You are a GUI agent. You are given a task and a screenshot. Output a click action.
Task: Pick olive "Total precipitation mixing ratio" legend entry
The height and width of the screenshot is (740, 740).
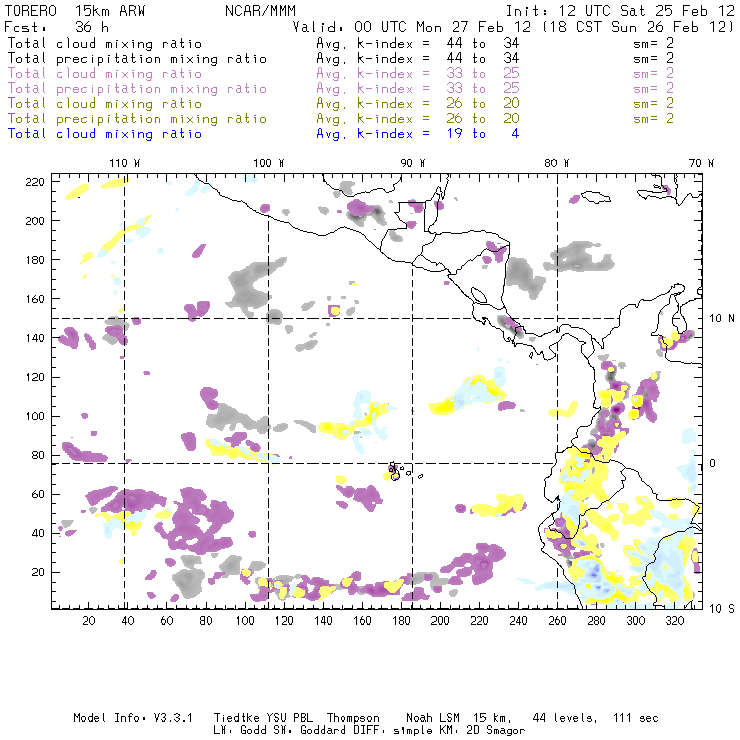(x=137, y=118)
